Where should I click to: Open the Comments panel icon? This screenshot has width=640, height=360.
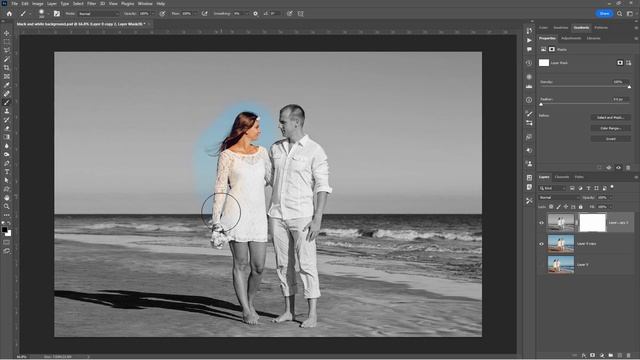529,49
